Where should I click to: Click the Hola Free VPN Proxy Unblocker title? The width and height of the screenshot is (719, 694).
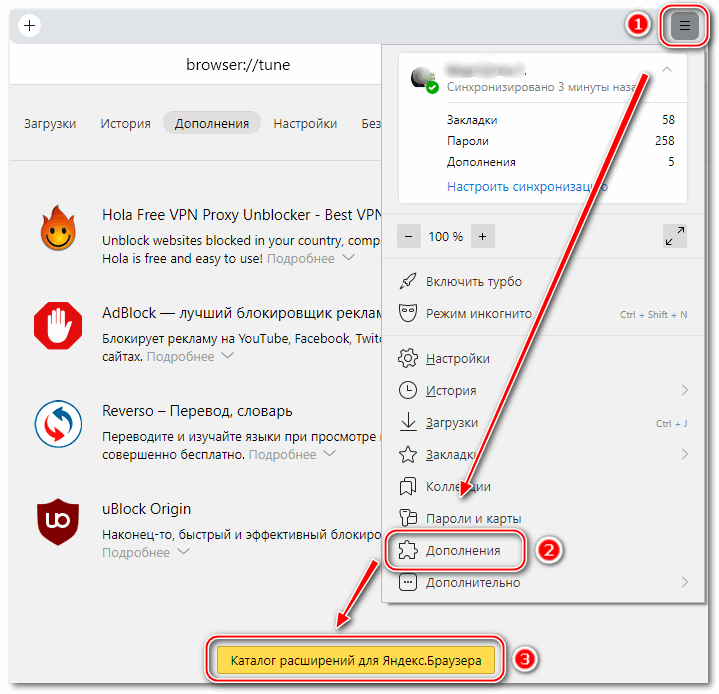coord(242,215)
